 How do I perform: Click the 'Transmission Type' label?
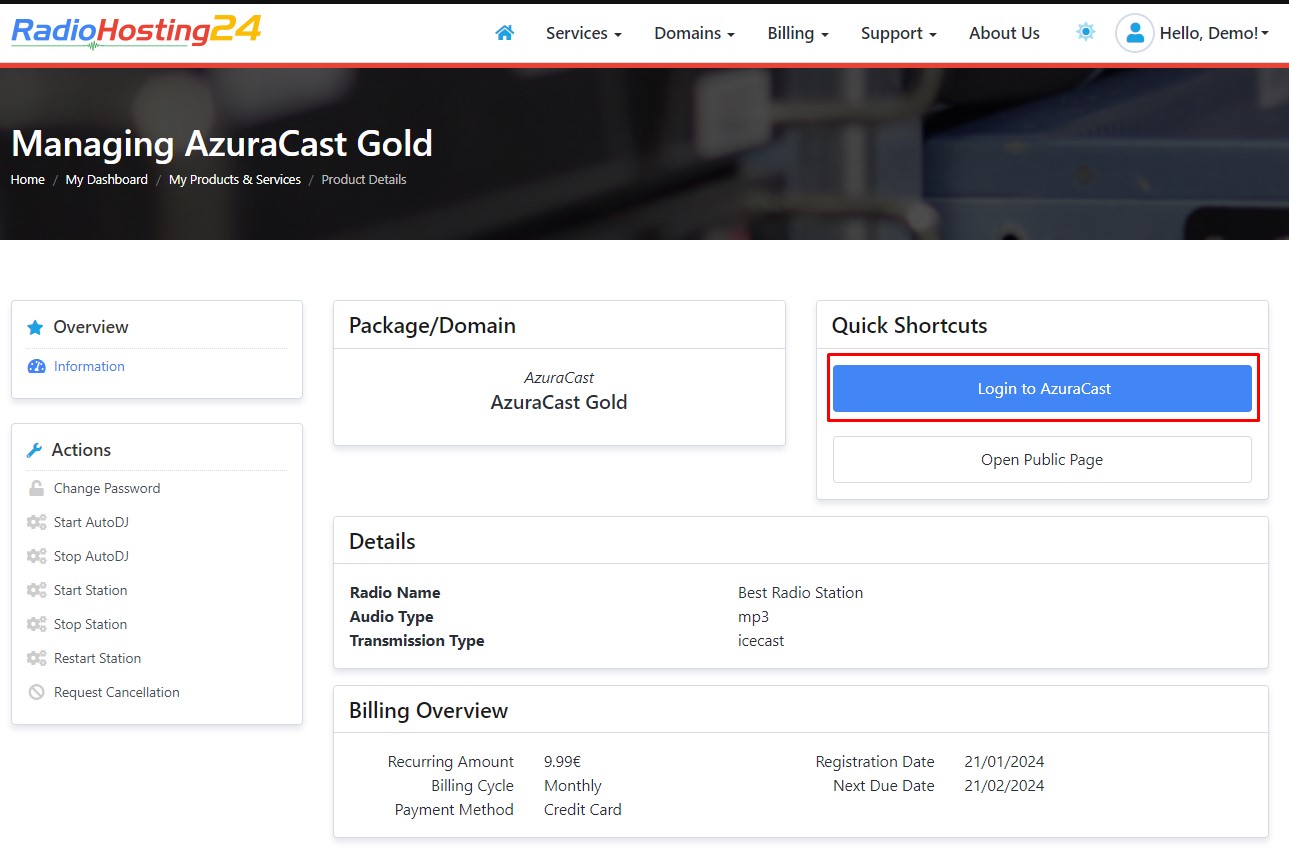(x=417, y=641)
